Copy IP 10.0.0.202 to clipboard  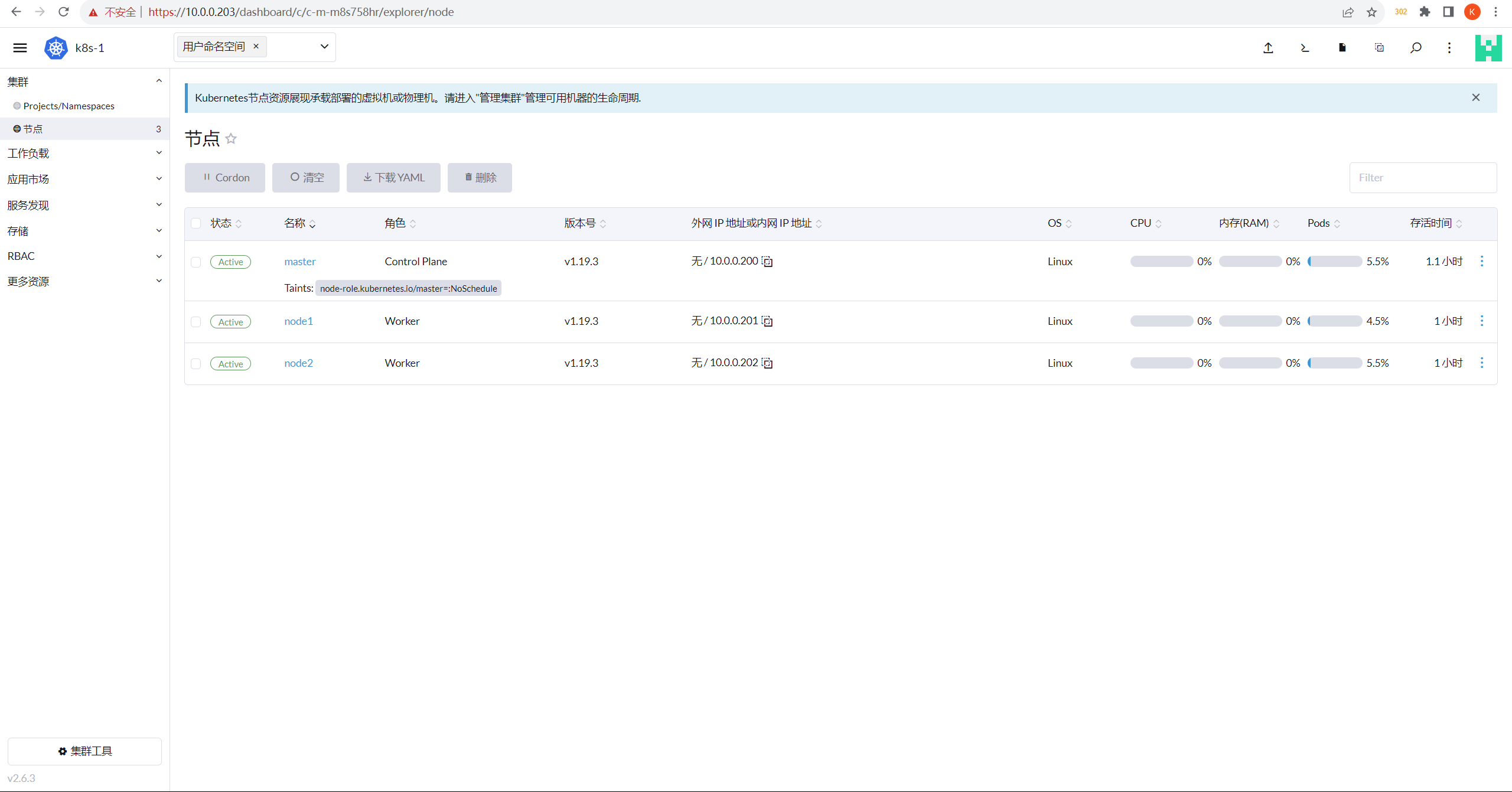[x=767, y=363]
